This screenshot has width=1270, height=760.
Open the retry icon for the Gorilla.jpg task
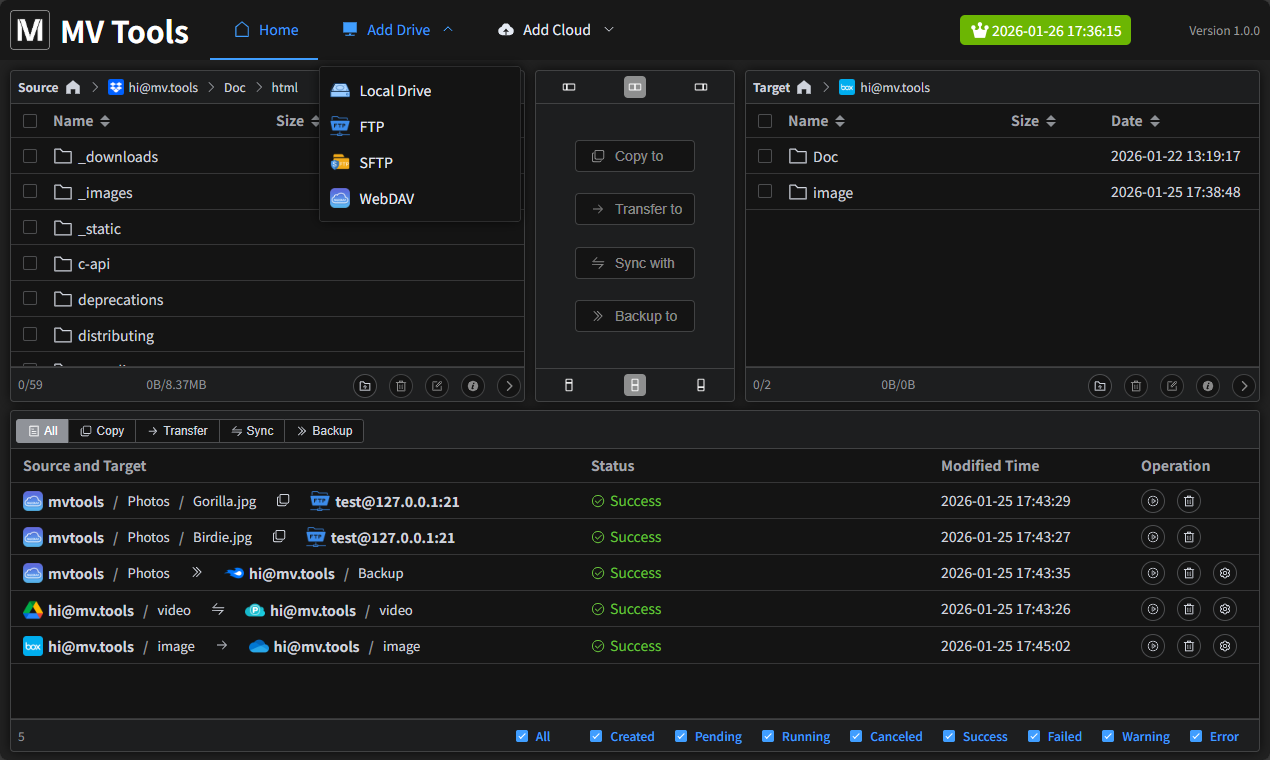(1152, 501)
